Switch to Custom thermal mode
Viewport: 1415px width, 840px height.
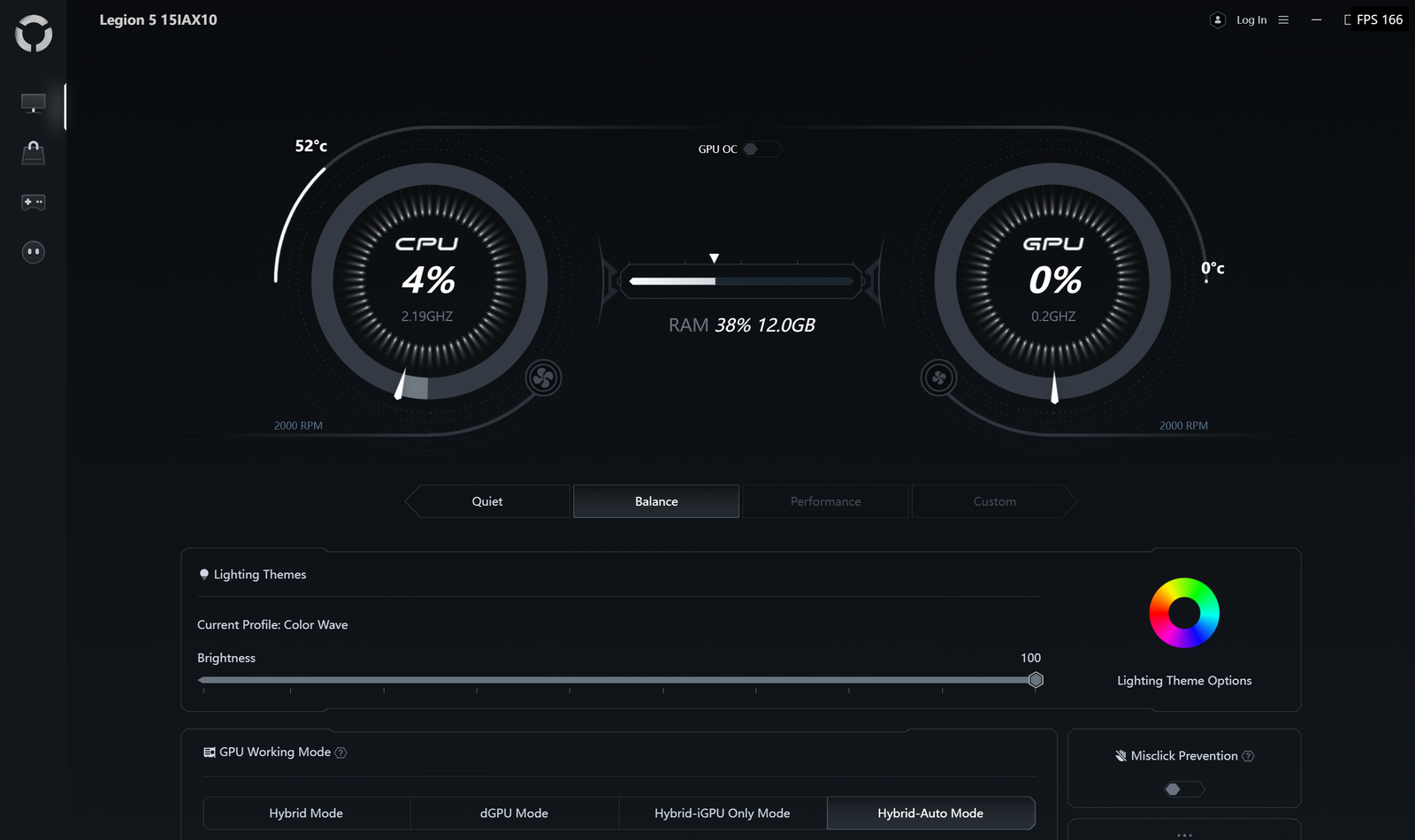[x=995, y=501]
